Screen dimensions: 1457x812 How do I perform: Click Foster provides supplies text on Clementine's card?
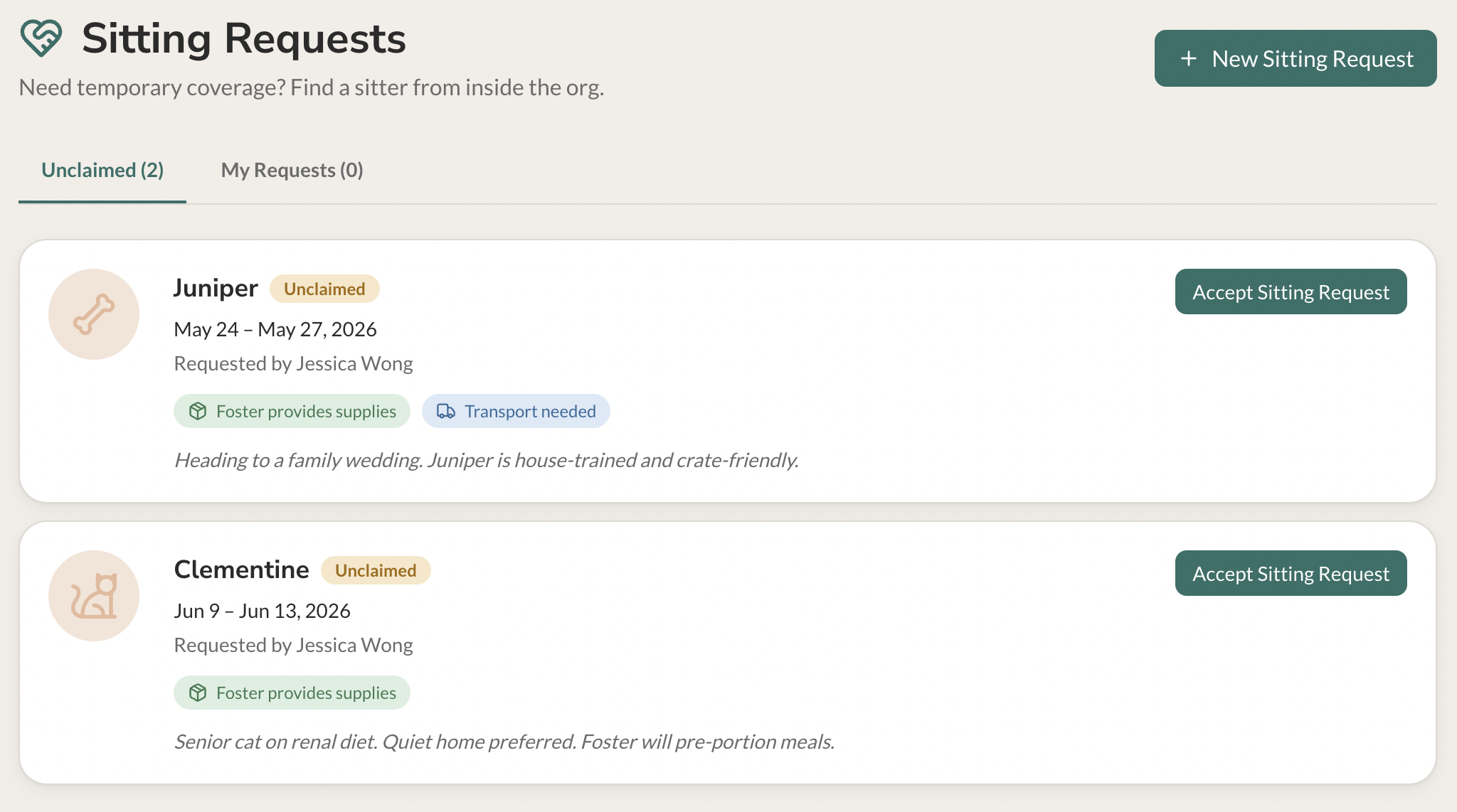coord(306,693)
